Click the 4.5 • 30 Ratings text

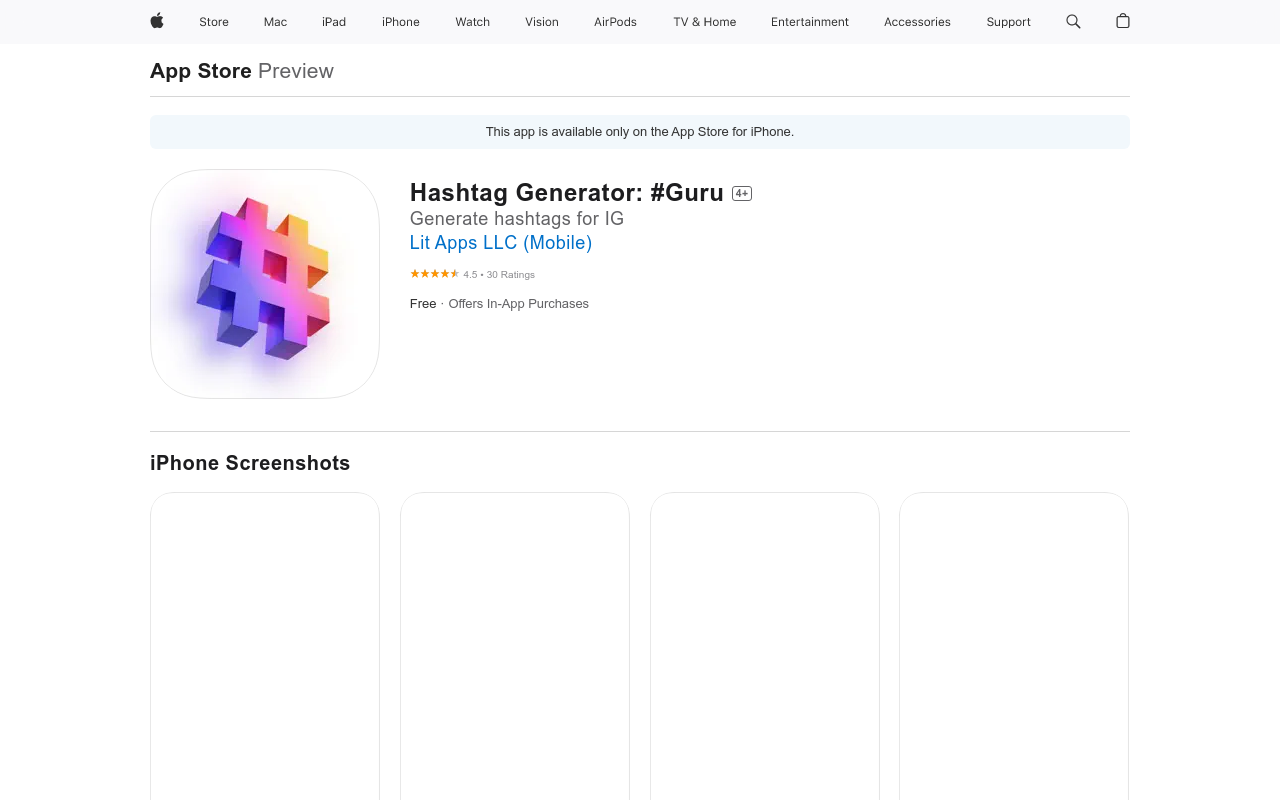point(499,275)
